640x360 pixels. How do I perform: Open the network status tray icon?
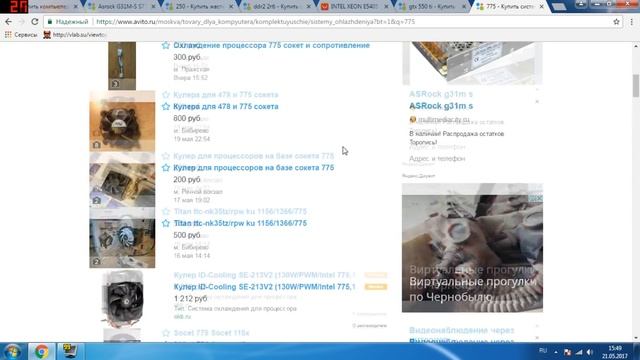pyautogui.click(x=579, y=351)
